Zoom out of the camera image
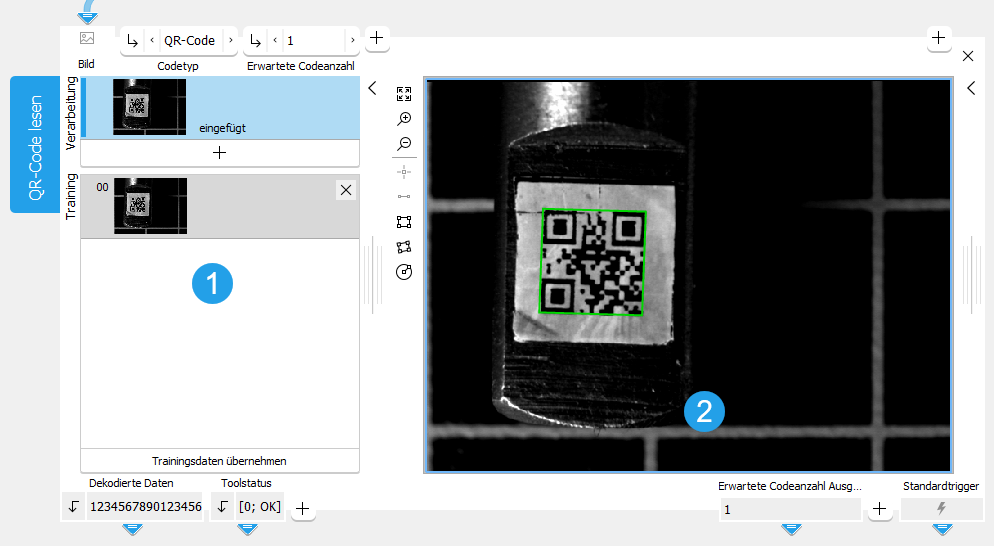This screenshot has height=546, width=994. [x=404, y=144]
